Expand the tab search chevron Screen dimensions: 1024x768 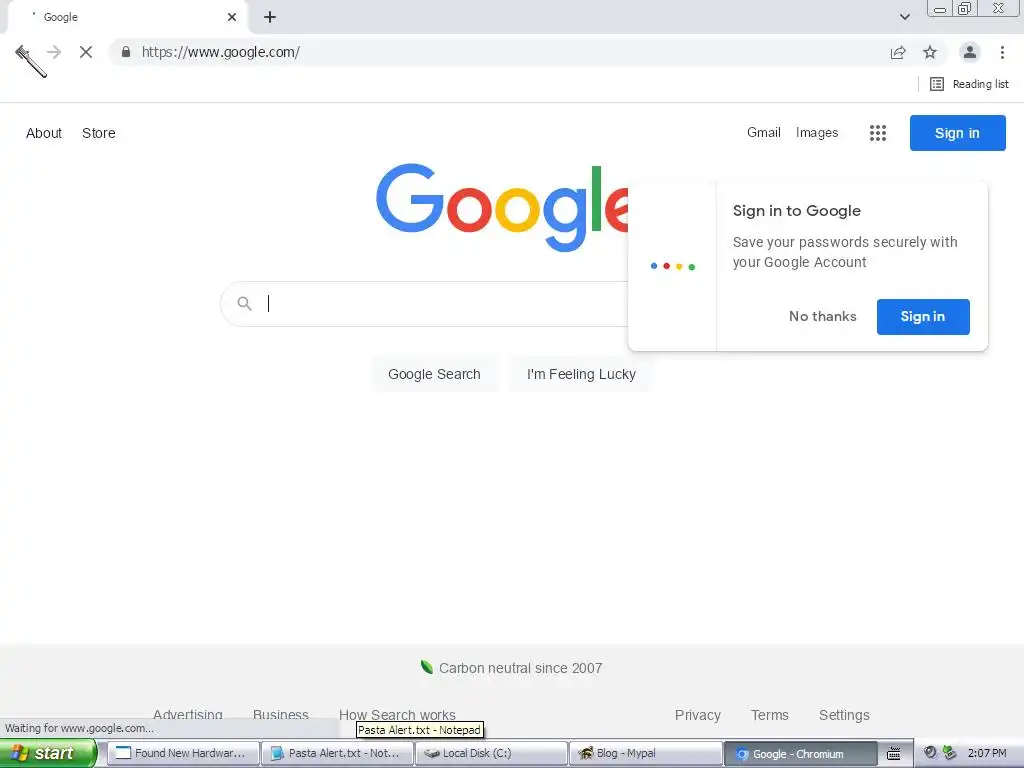(x=904, y=17)
